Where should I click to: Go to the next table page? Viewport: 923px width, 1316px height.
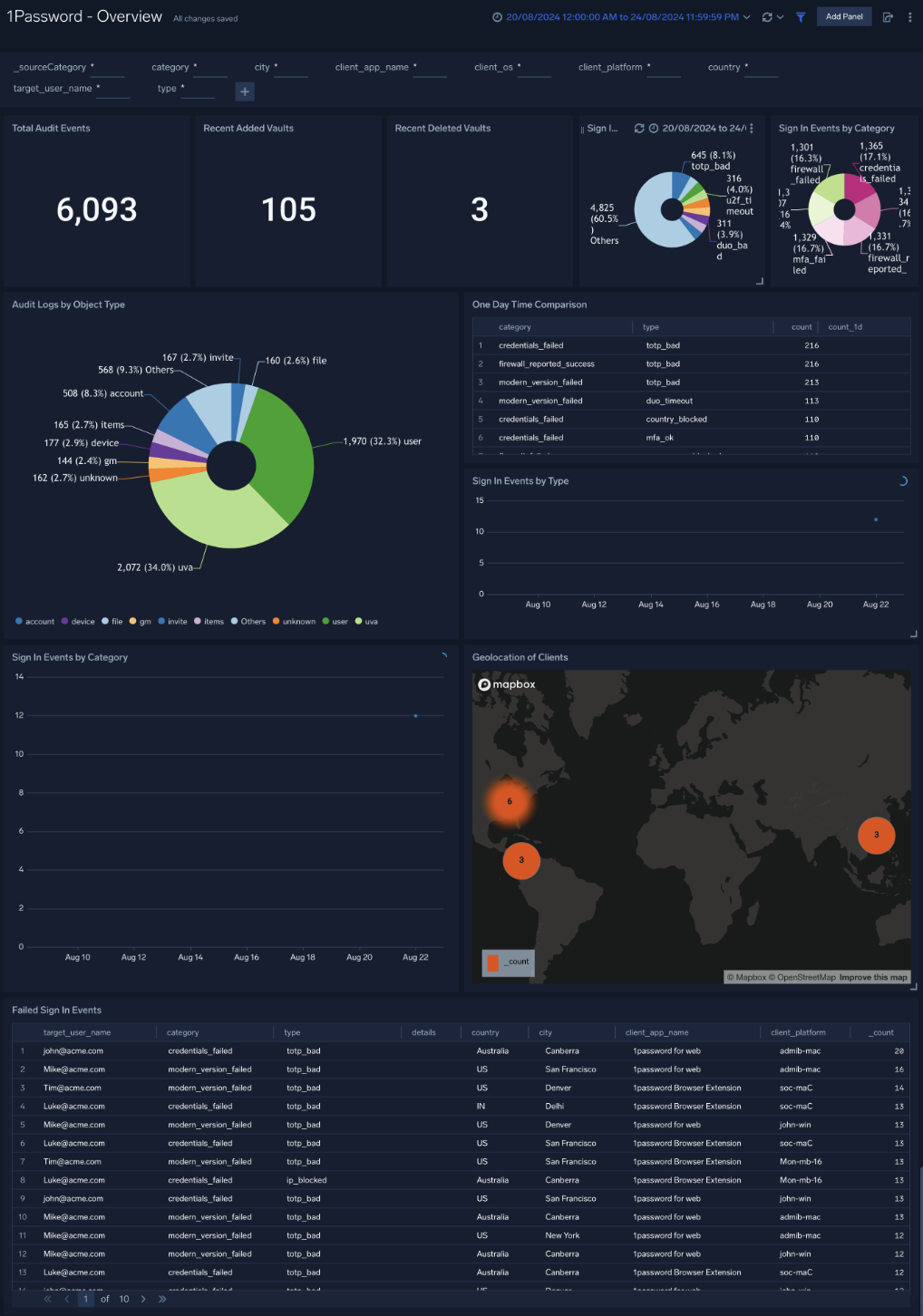pos(143,1299)
